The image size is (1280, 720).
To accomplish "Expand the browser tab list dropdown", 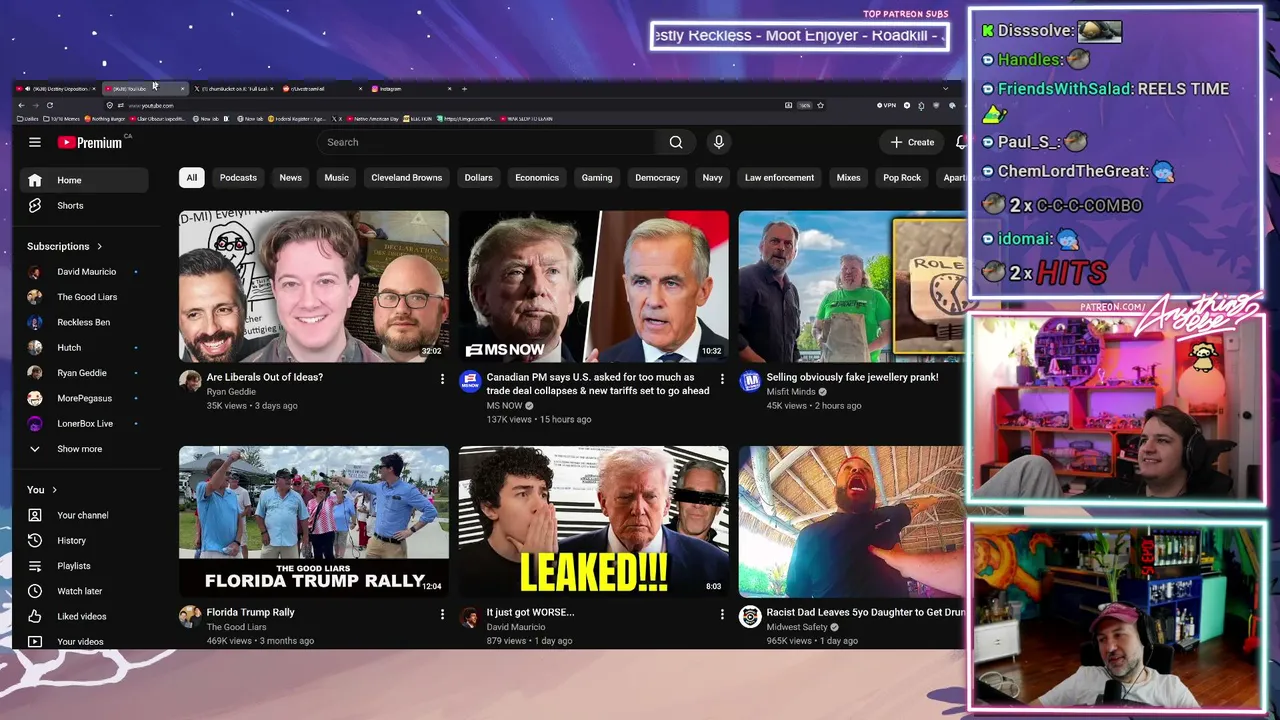I will pos(945,89).
